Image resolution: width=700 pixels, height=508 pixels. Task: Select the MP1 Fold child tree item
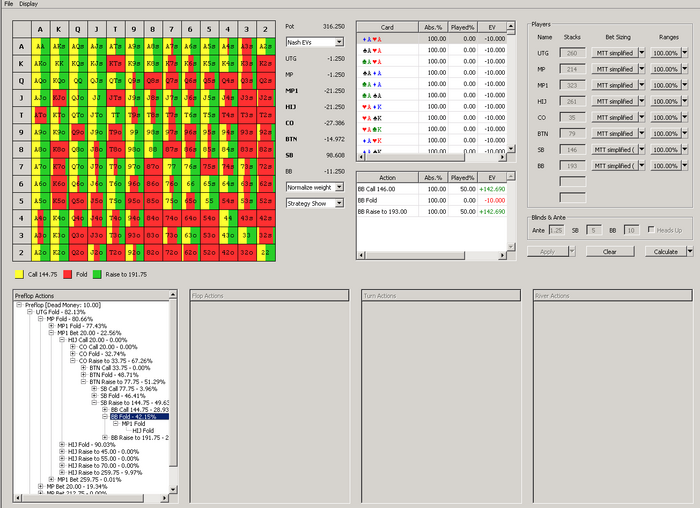click(133, 424)
